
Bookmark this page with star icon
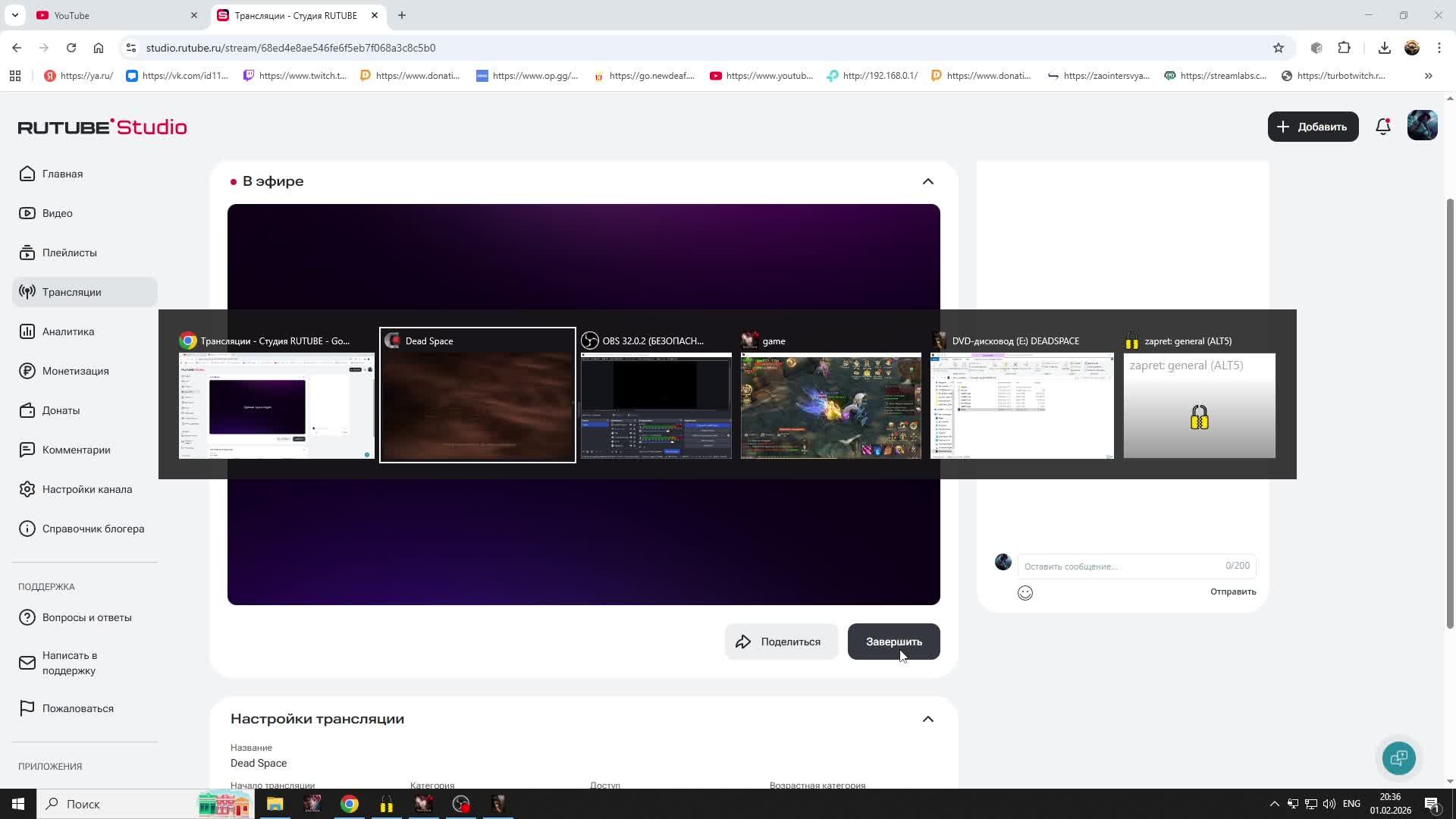[1279, 48]
